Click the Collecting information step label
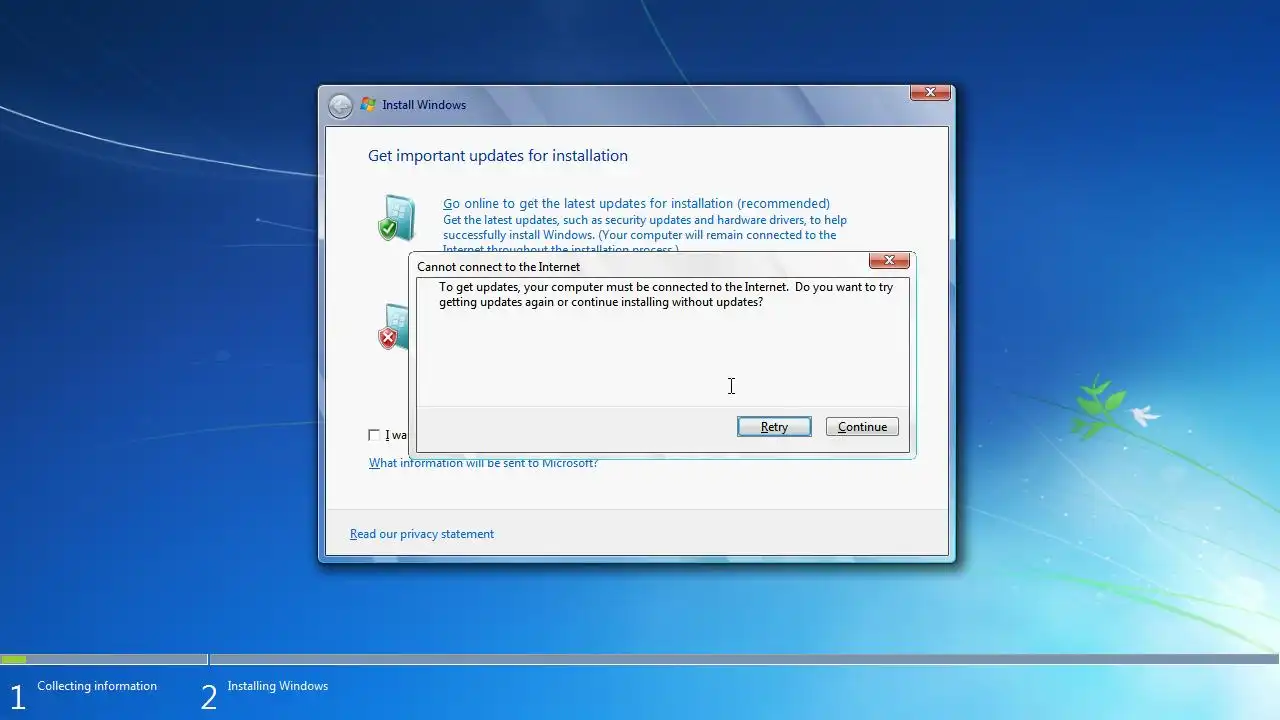This screenshot has width=1280, height=720. (97, 686)
